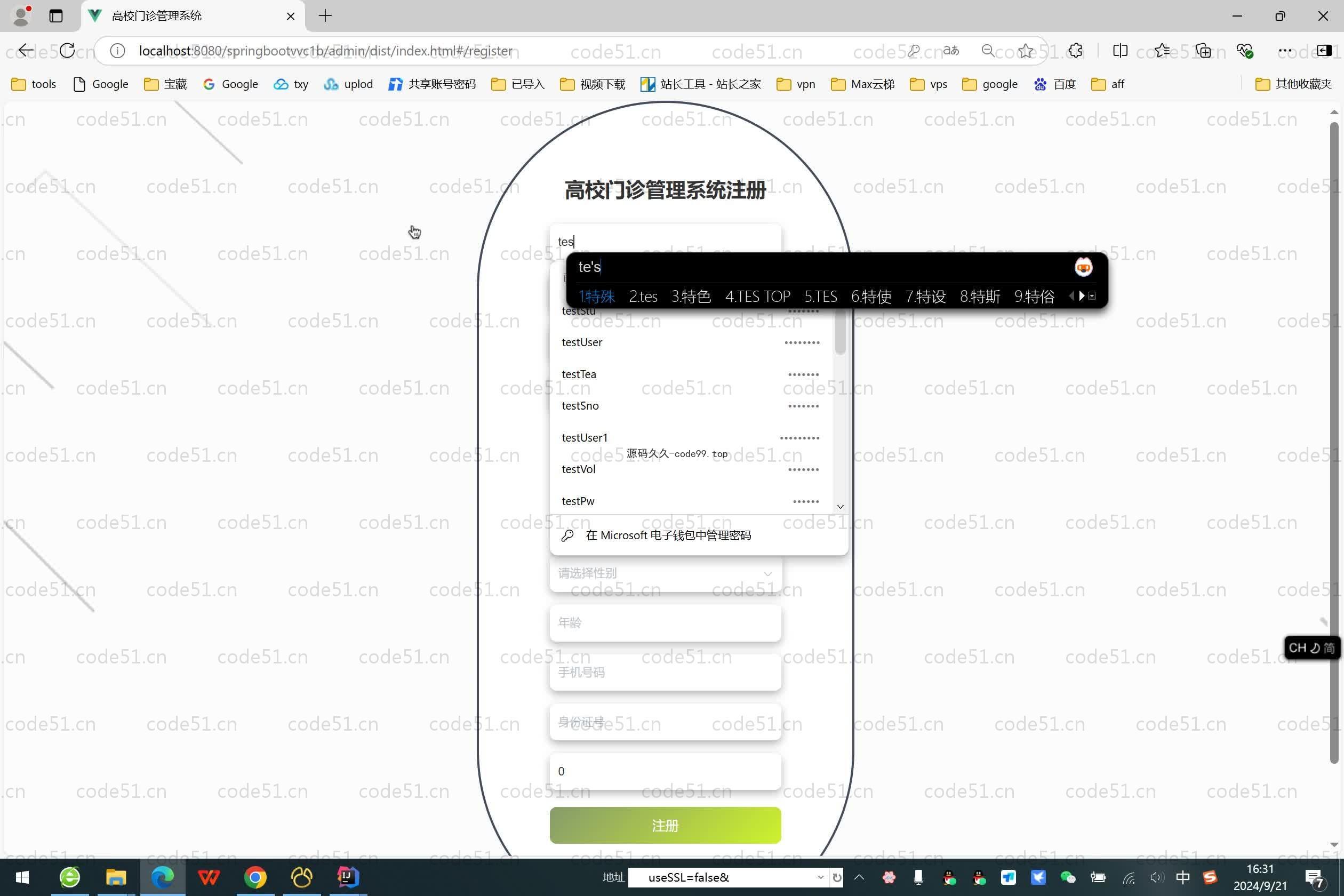Click the browser back arrow
Viewport: 1344px width, 896px height.
tap(26, 51)
